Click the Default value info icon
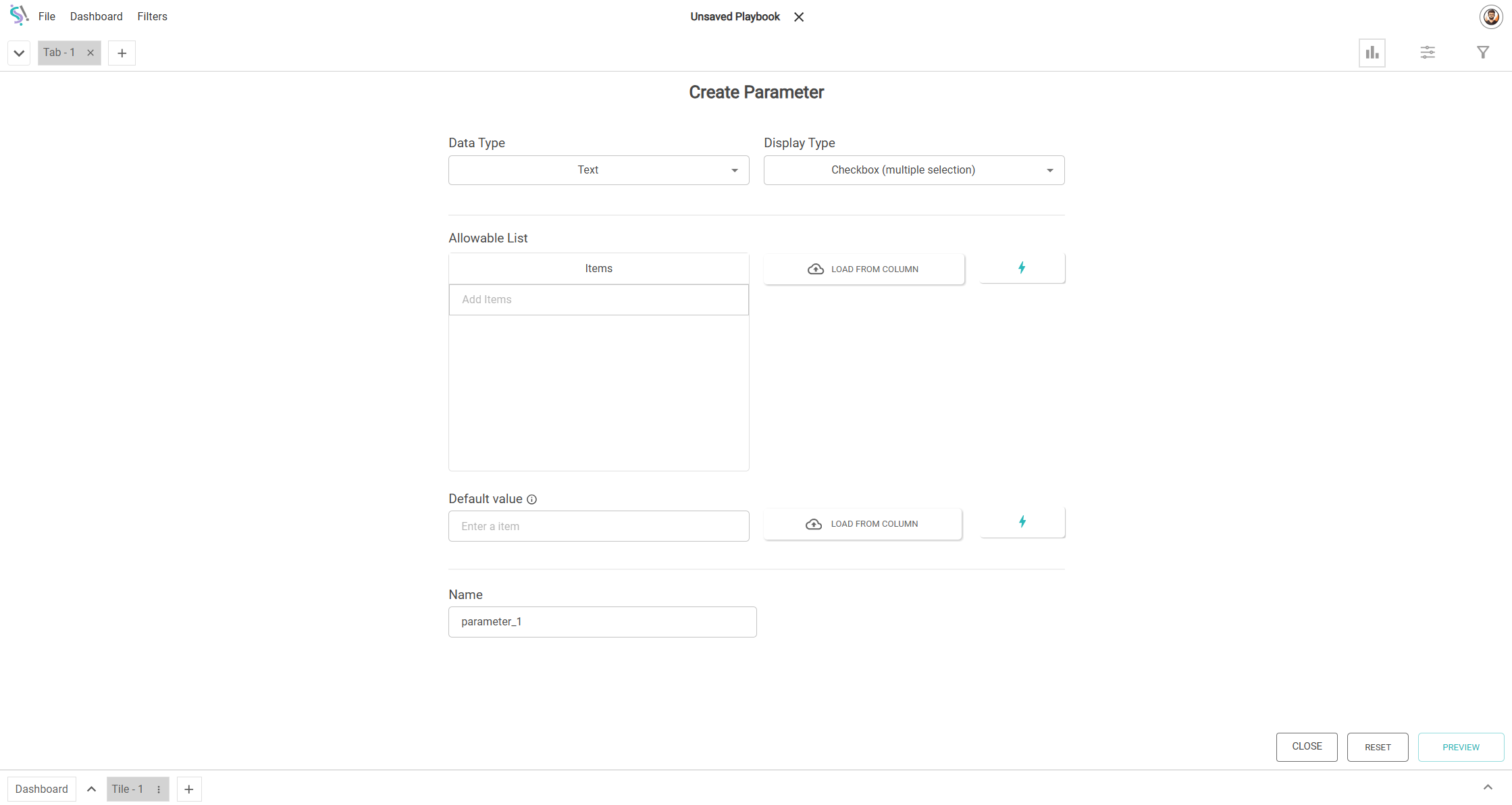Screen dimensions: 1512x805 (x=531, y=500)
